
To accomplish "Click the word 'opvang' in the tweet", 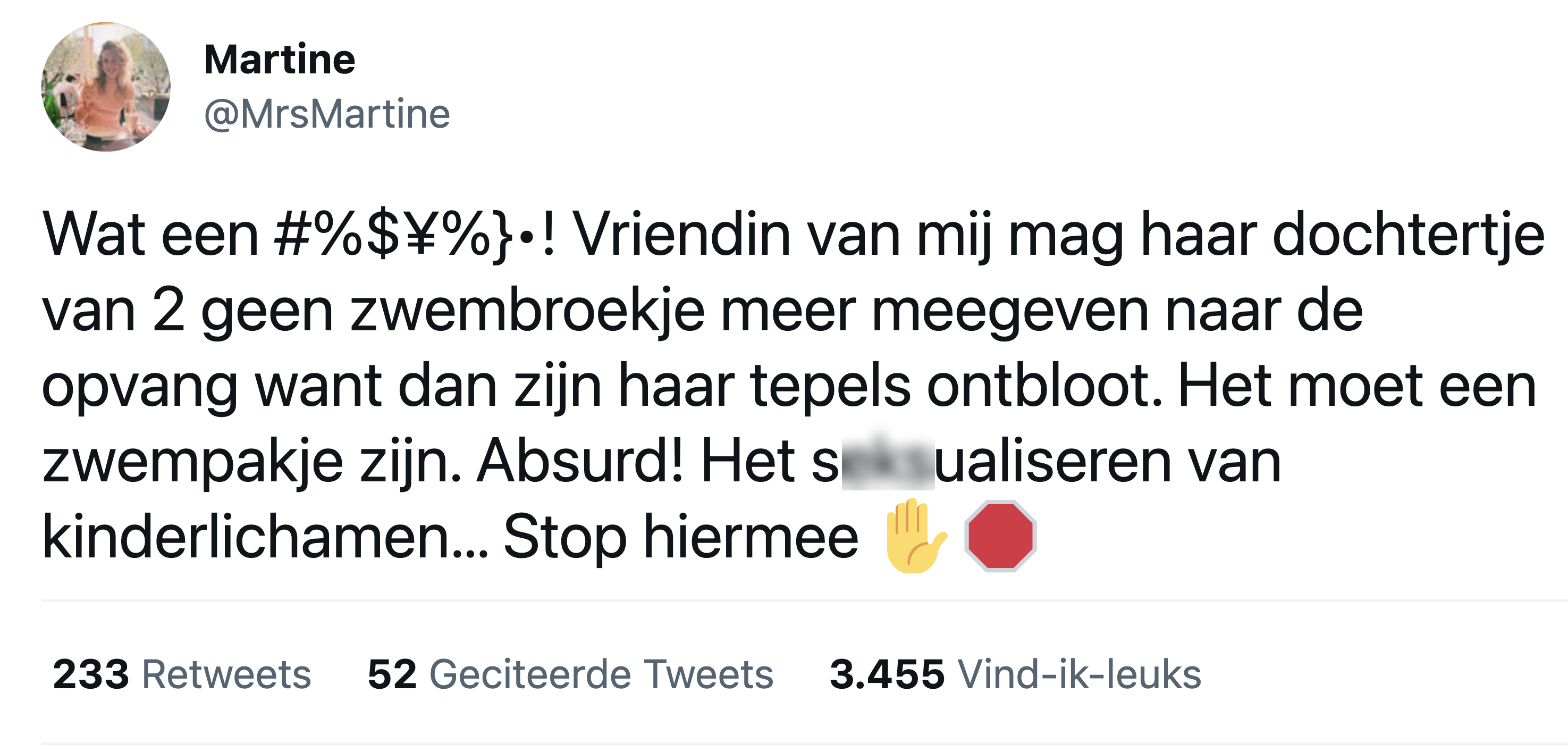I will 139,387.
